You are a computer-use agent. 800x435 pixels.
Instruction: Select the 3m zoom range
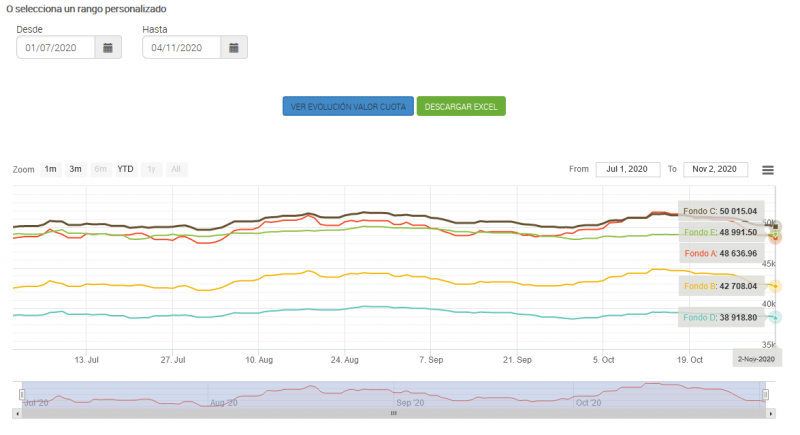pos(75,169)
